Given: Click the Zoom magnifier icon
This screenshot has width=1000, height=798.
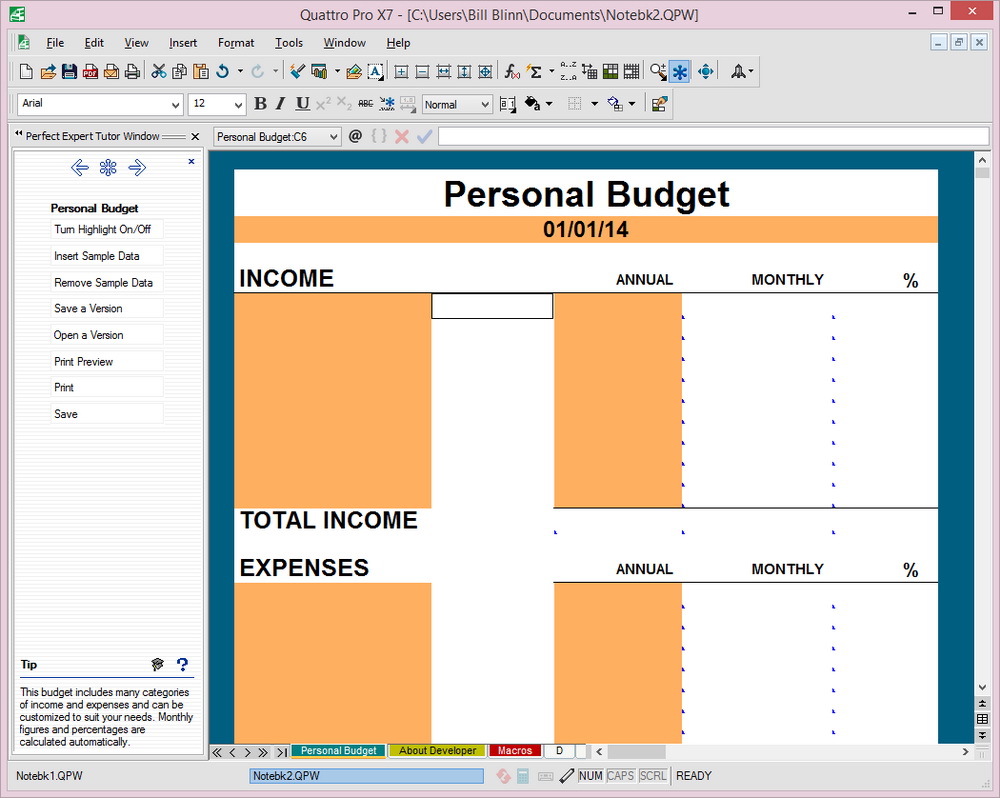Looking at the screenshot, I should 657,71.
